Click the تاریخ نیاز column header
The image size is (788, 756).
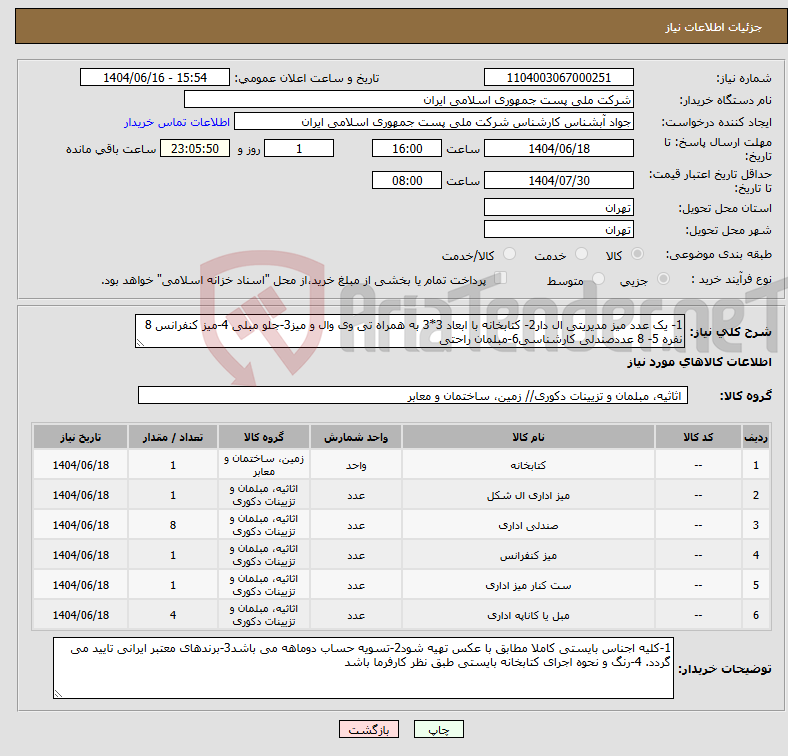80,437
